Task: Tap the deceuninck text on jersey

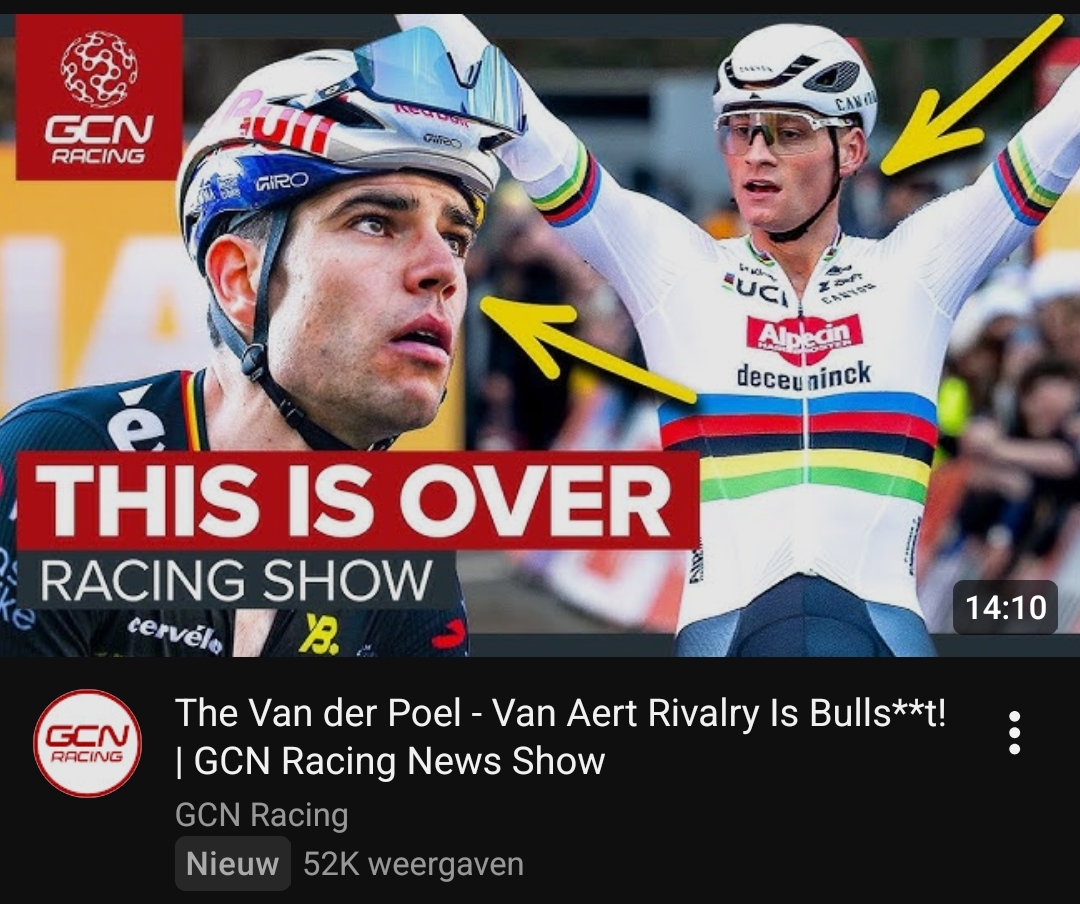Action: tap(804, 374)
